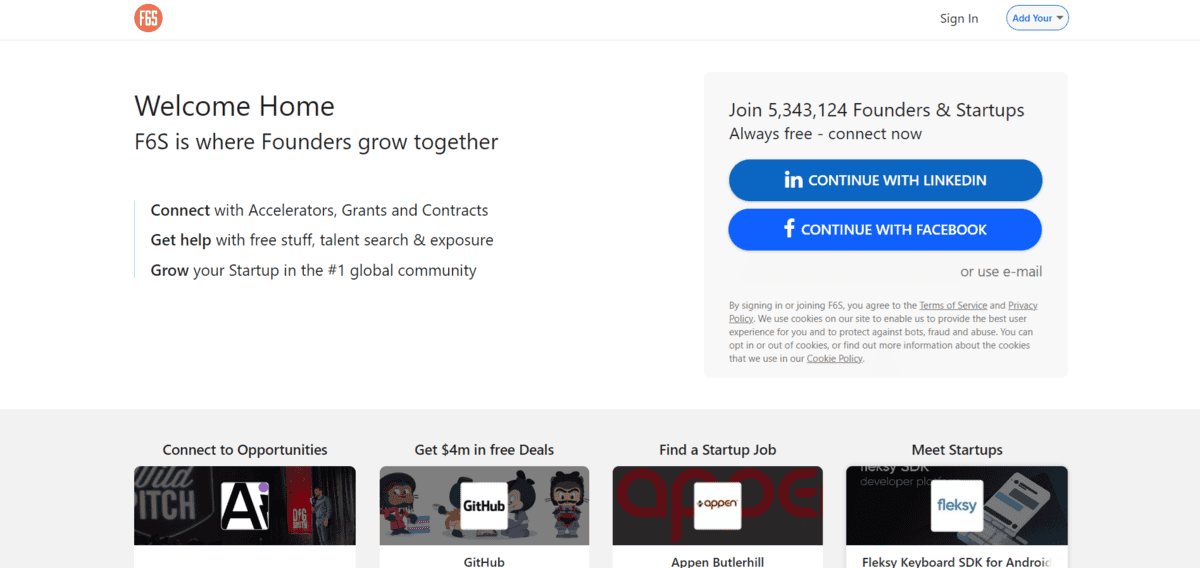This screenshot has width=1200, height=568.
Task: Open the Sign In page
Action: [x=958, y=18]
